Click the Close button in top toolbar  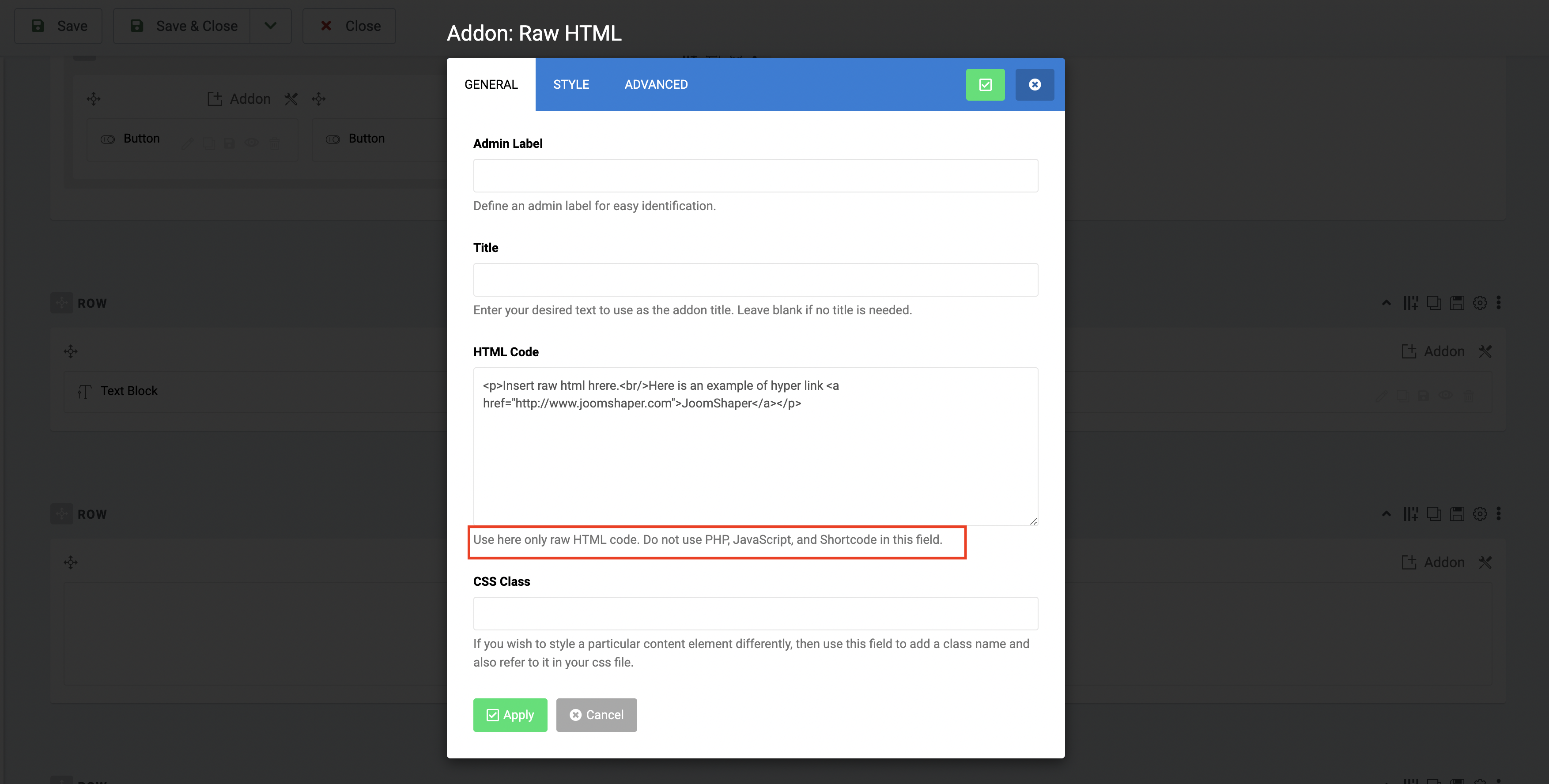pos(349,26)
